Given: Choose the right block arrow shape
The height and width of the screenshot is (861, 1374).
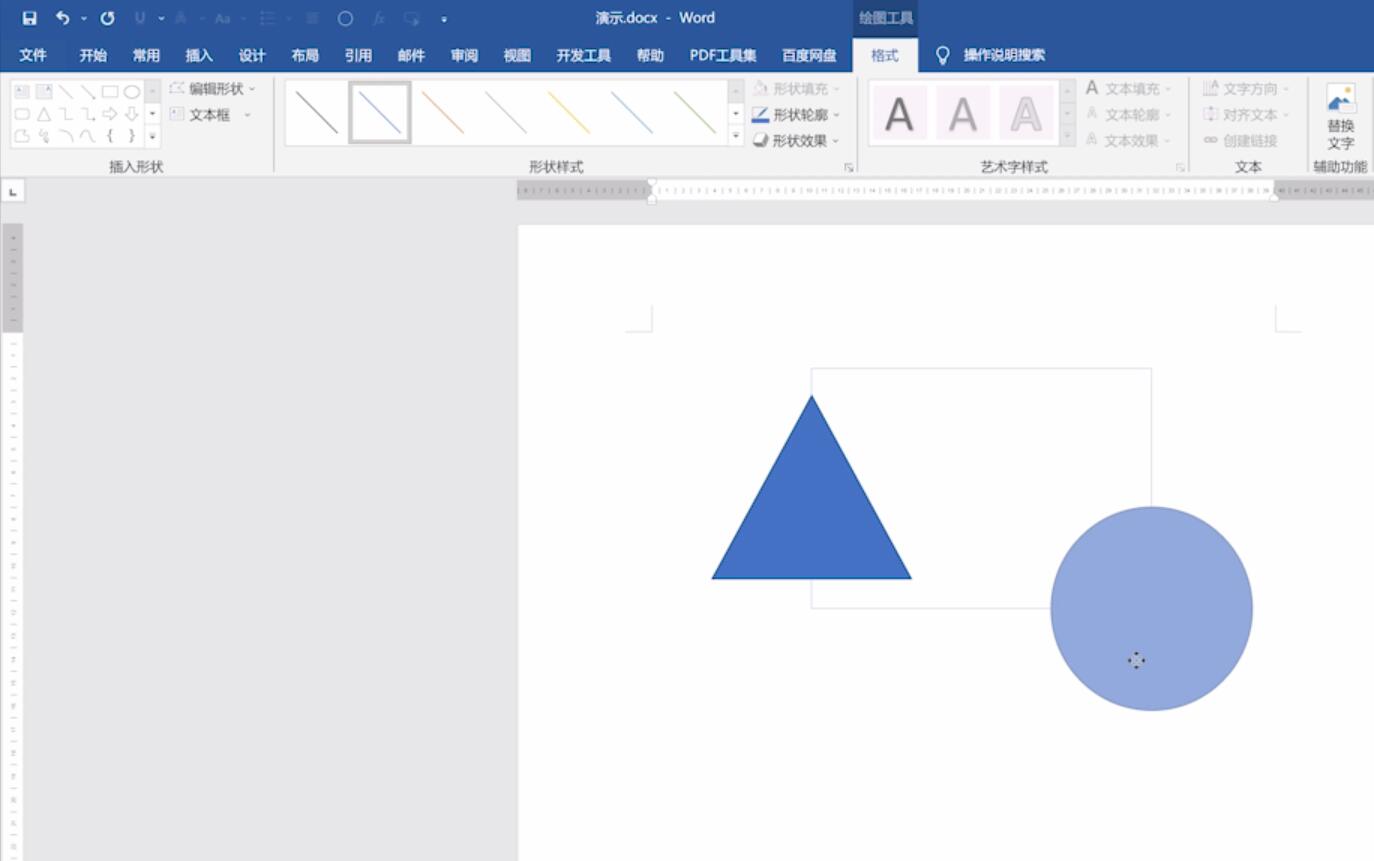Looking at the screenshot, I should 110,114.
